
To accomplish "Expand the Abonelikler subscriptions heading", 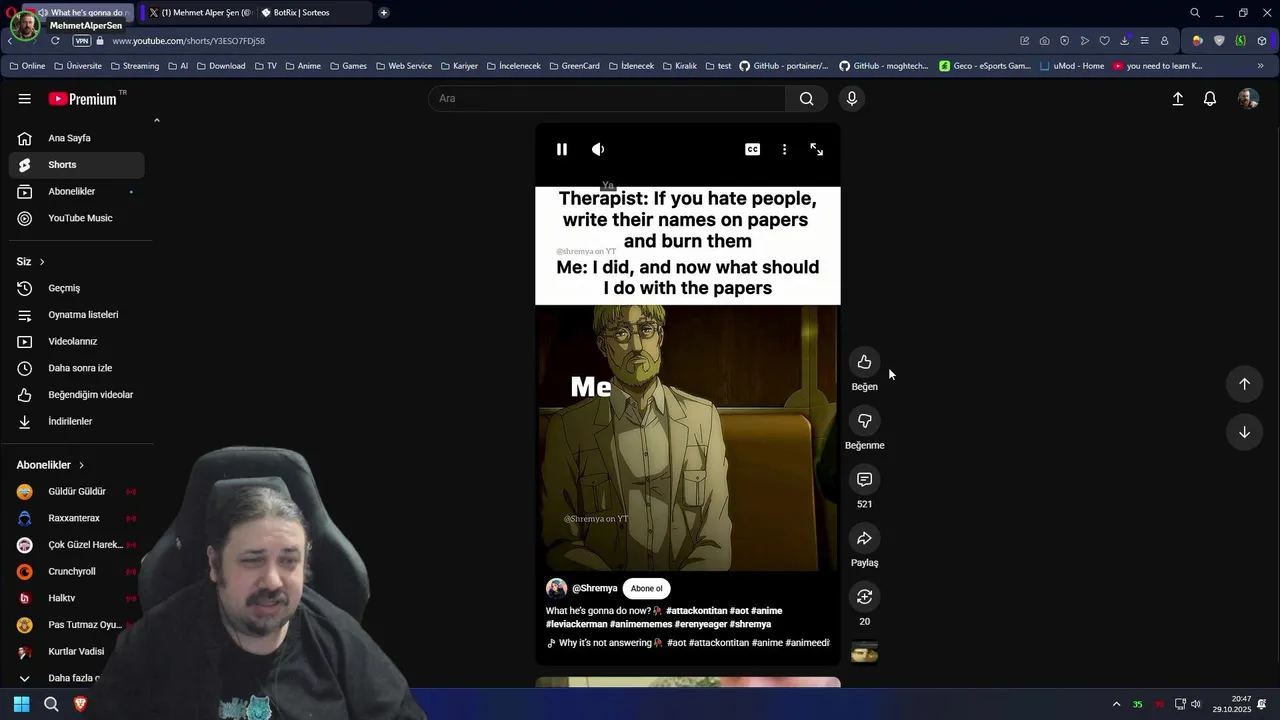I will [x=50, y=465].
